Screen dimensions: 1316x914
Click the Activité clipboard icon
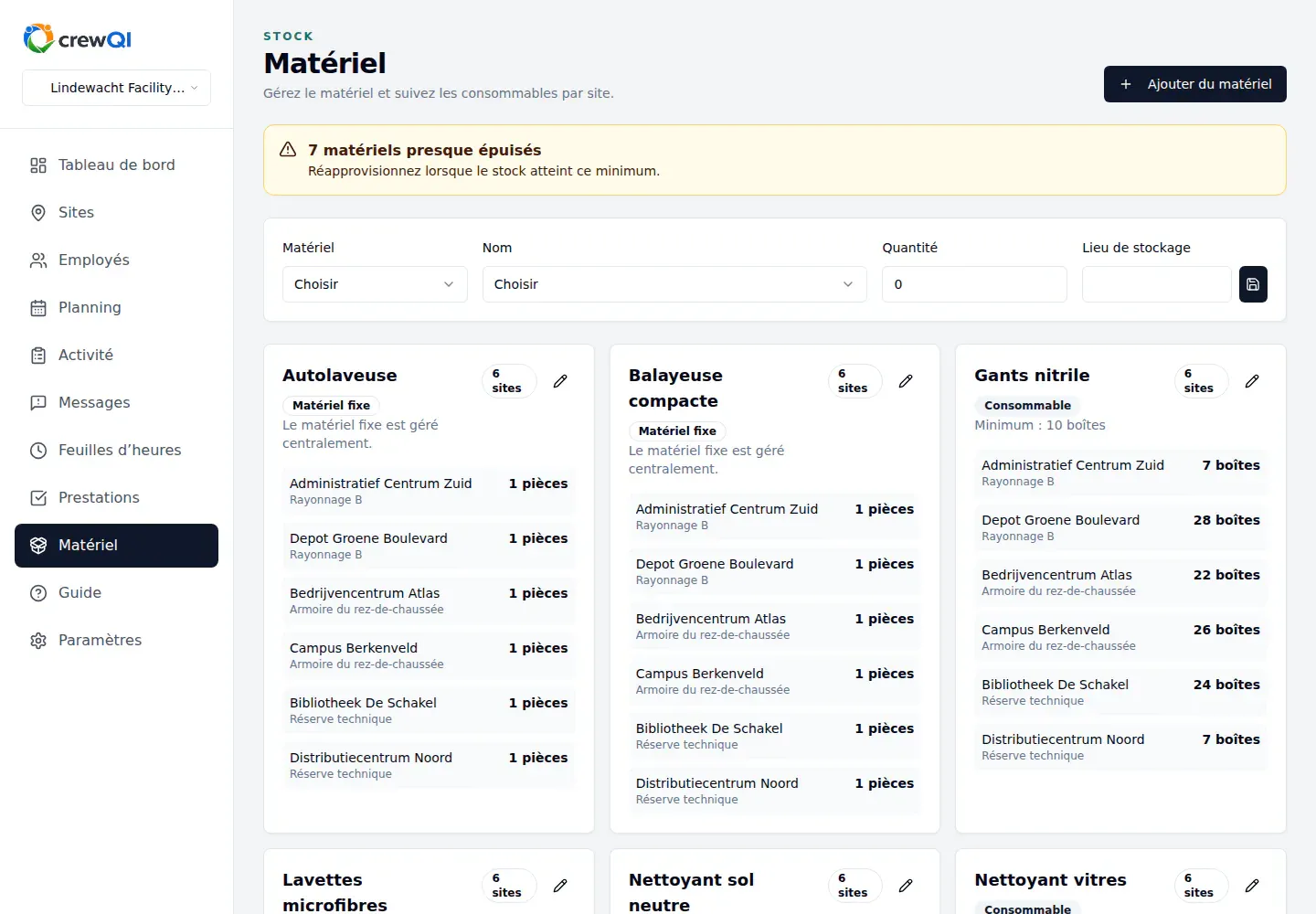(x=38, y=356)
